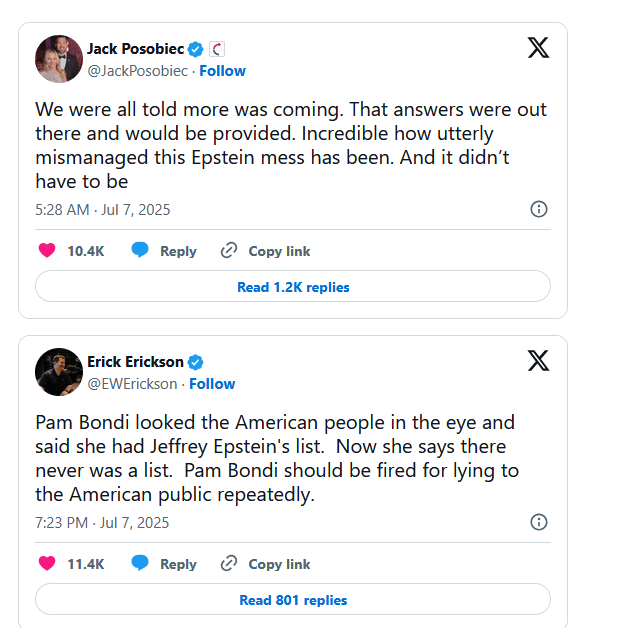Follow the @JackPosobiec account

click(x=222, y=71)
